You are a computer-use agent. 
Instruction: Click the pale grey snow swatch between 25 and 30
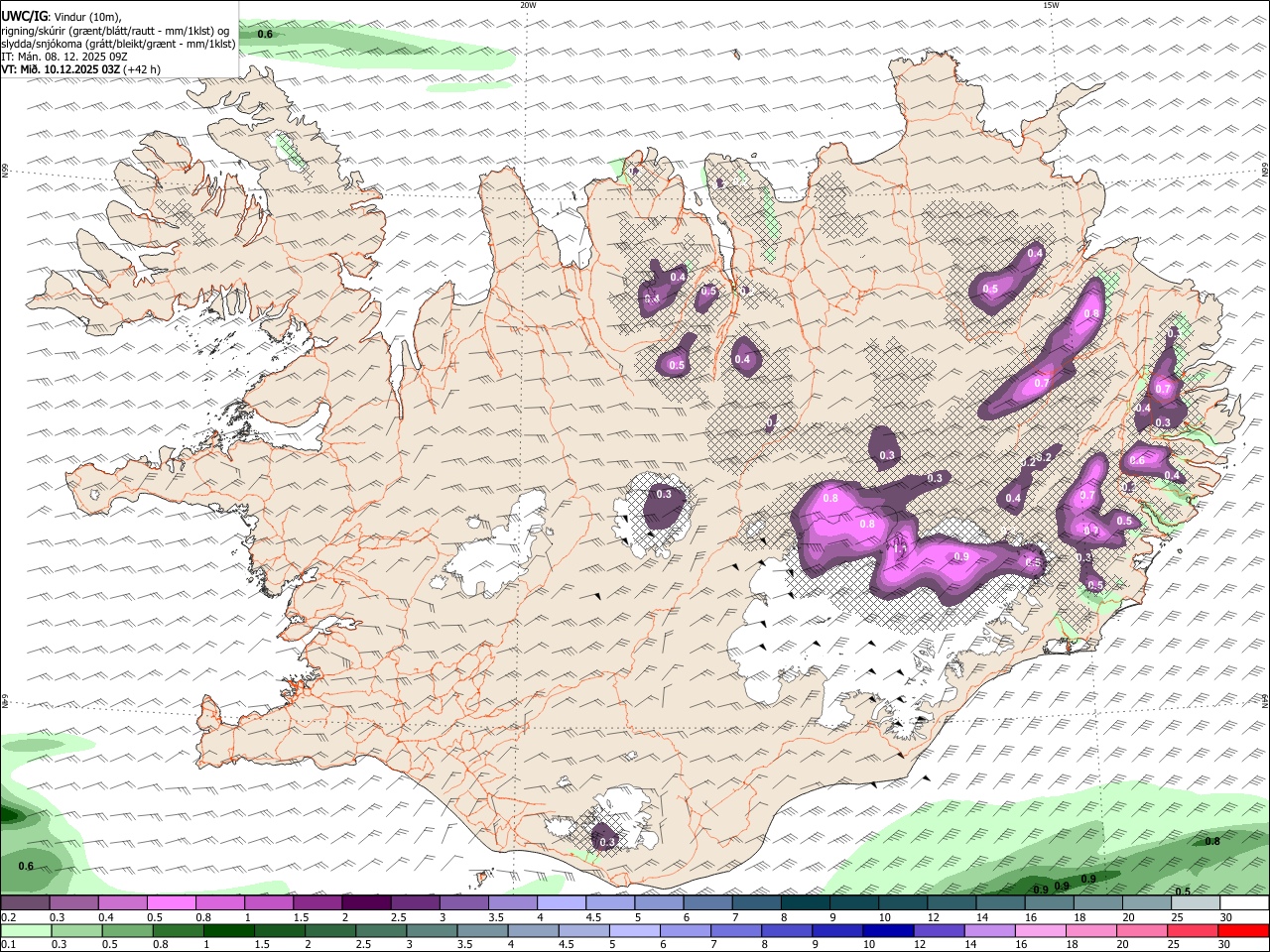pyautogui.click(x=1195, y=903)
